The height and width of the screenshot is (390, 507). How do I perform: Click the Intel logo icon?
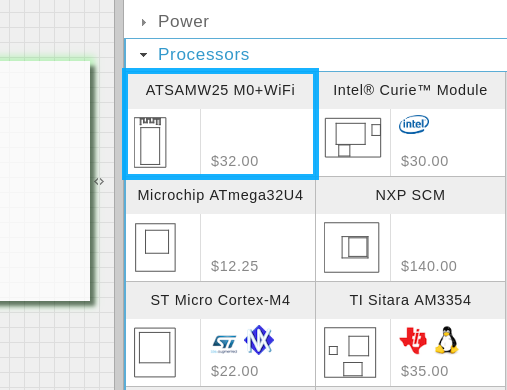coord(414,124)
